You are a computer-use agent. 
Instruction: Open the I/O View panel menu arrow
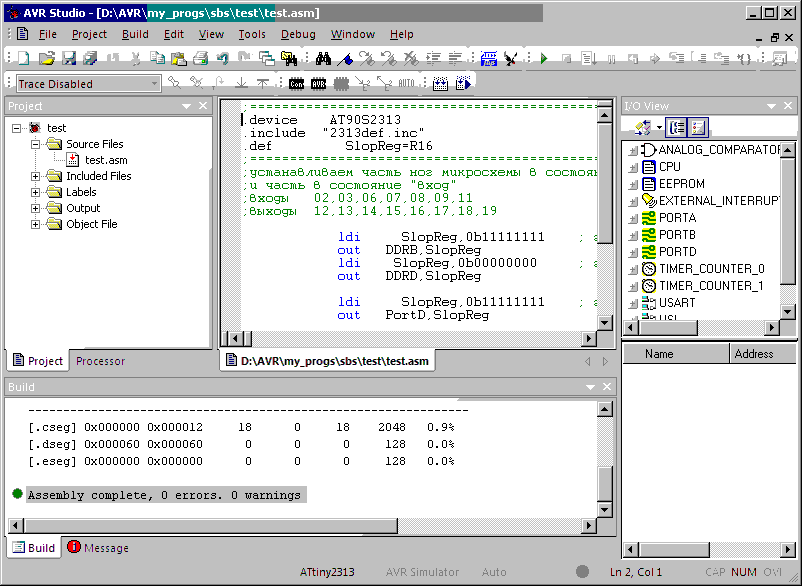(771, 106)
